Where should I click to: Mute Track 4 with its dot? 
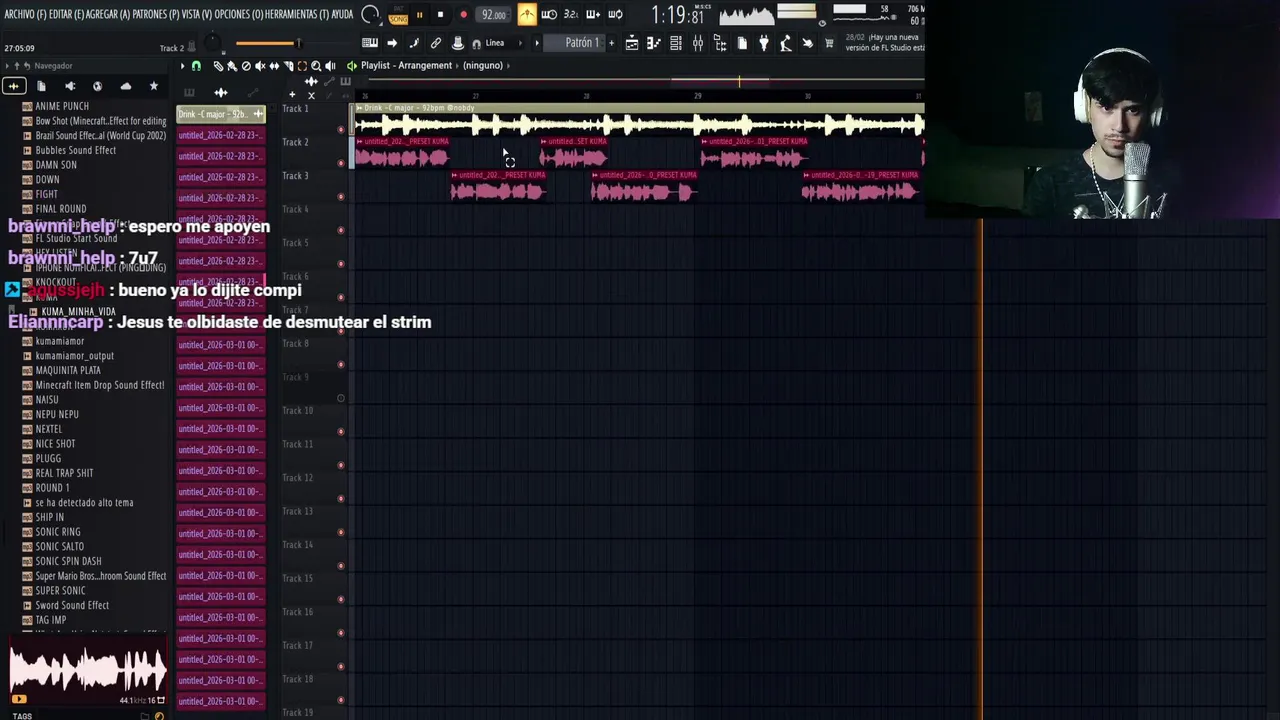(x=340, y=230)
